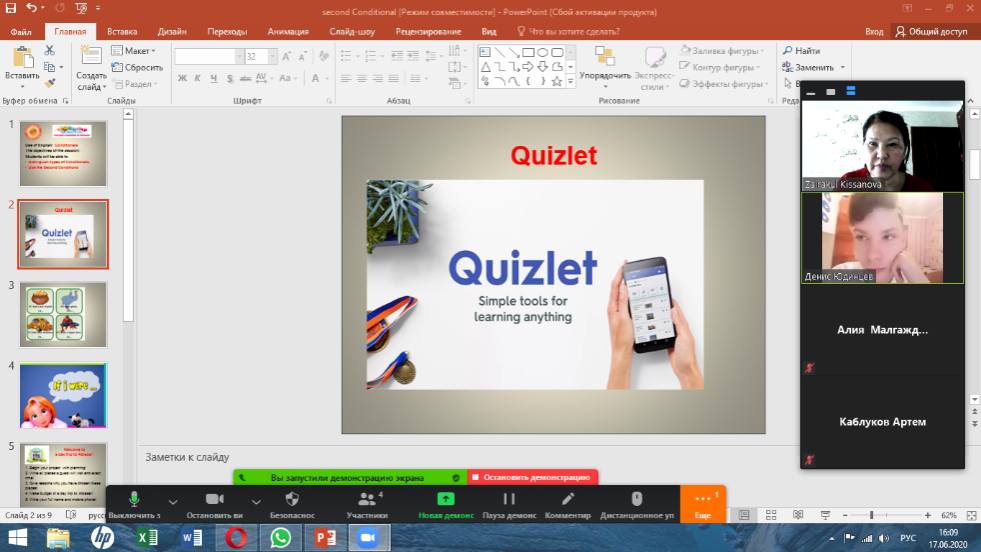The image size is (981, 552).
Task: Open the orange More options button
Action: 703,503
